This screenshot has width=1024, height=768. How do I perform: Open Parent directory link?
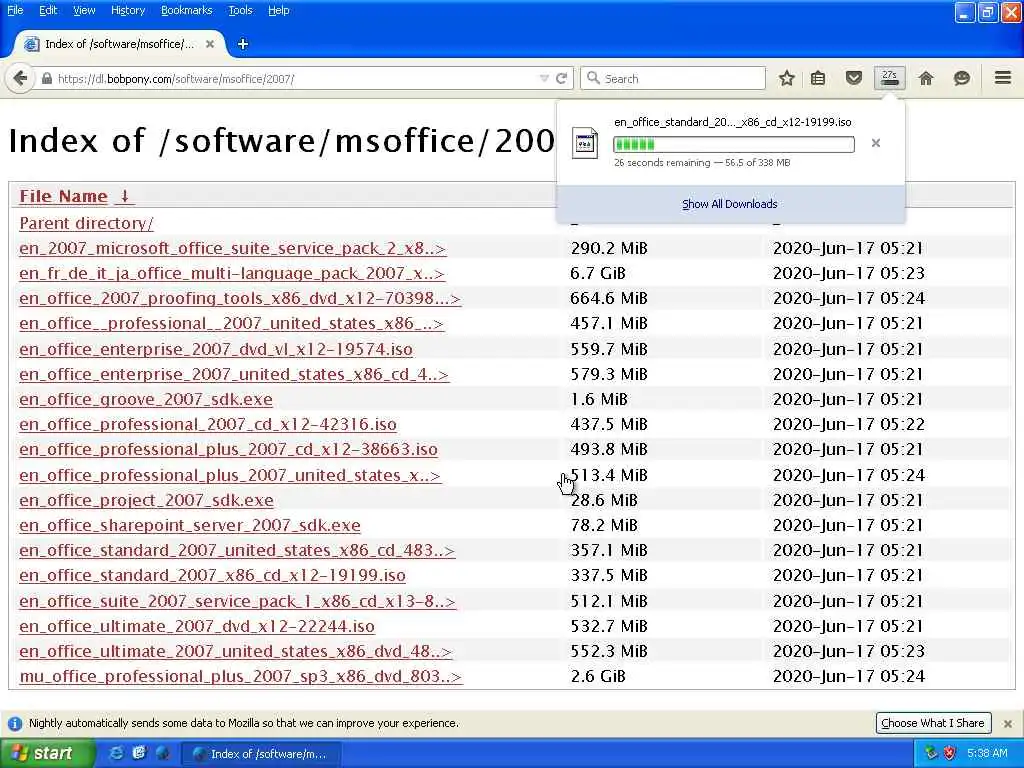point(86,223)
